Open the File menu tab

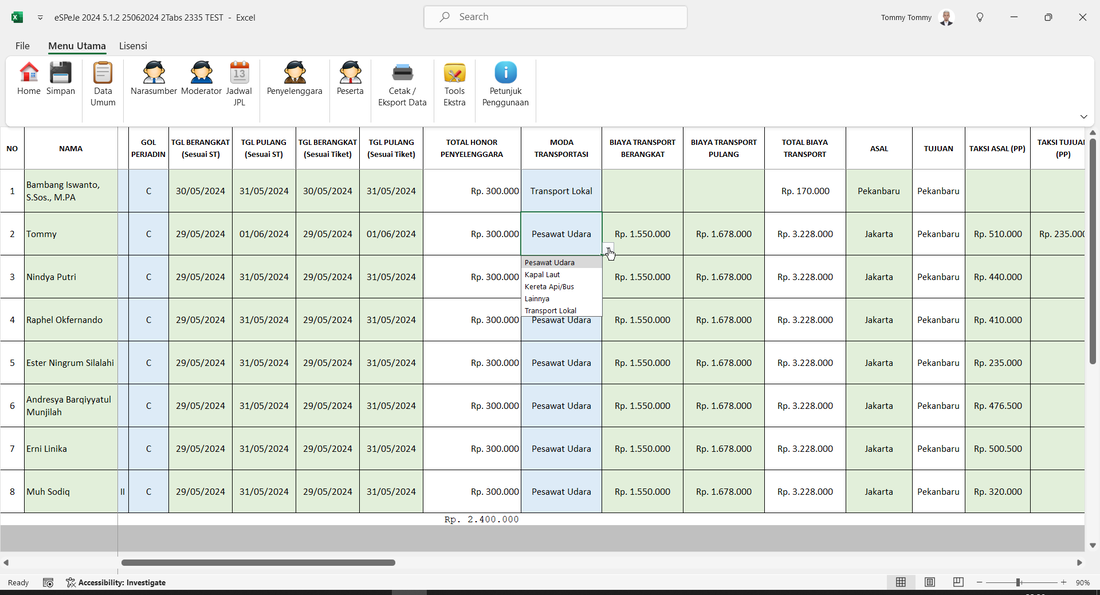(x=22, y=46)
